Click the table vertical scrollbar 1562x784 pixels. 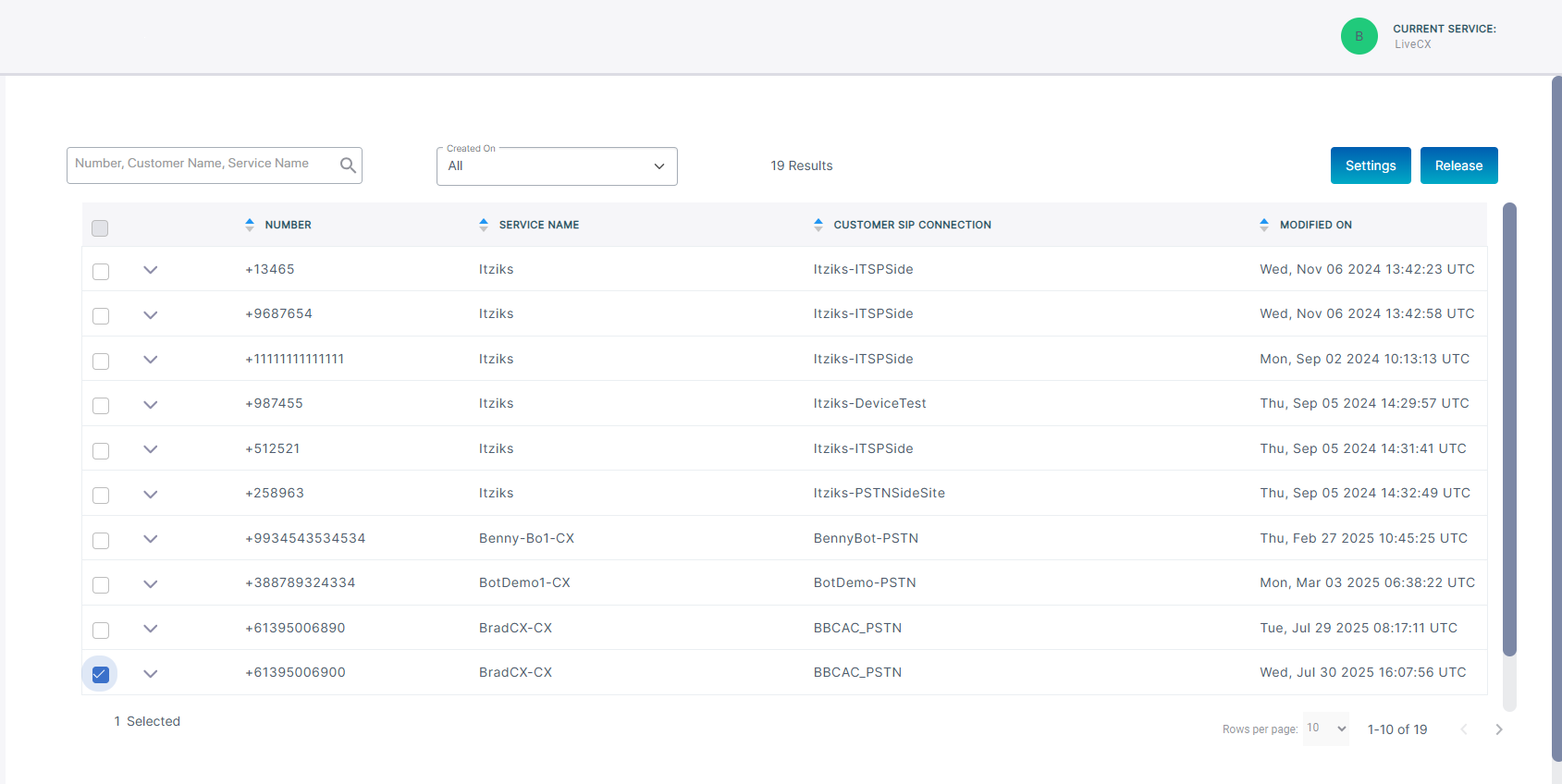(x=1509, y=430)
